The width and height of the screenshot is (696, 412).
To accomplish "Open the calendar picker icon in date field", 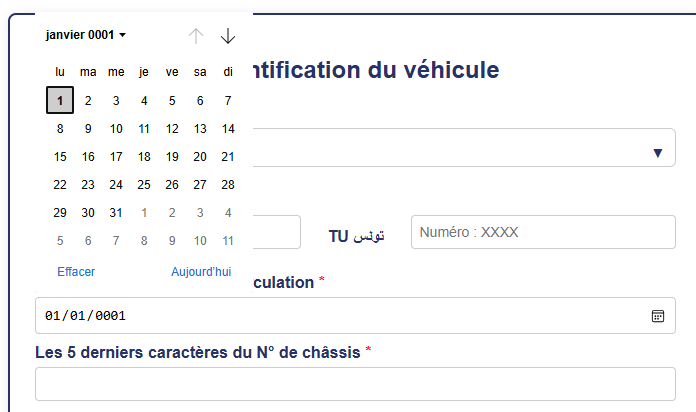I will [658, 316].
